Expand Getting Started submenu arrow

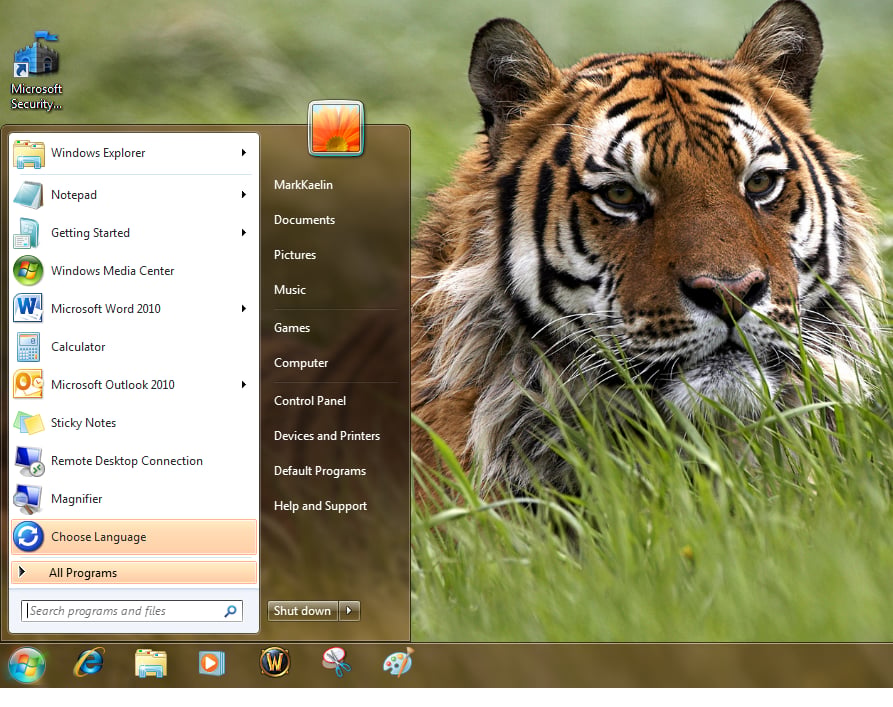(x=244, y=232)
